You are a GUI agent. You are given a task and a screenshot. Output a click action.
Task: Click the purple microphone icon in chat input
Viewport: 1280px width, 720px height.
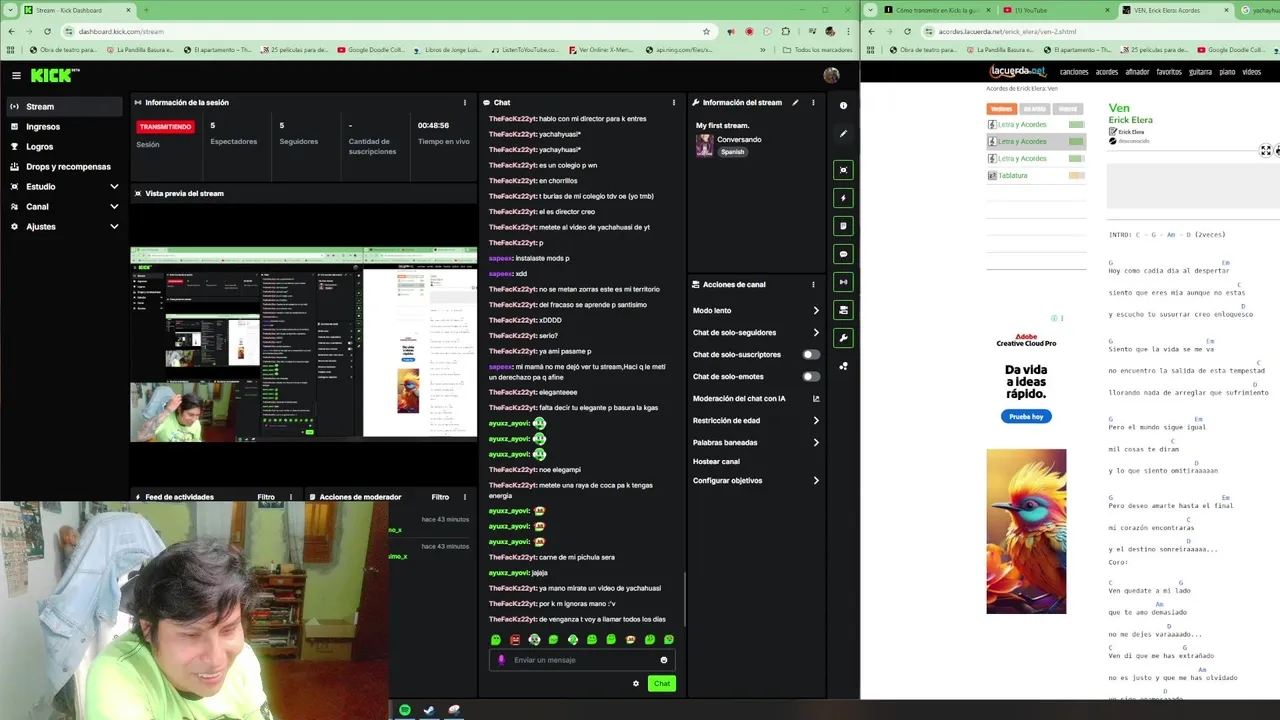[502, 660]
